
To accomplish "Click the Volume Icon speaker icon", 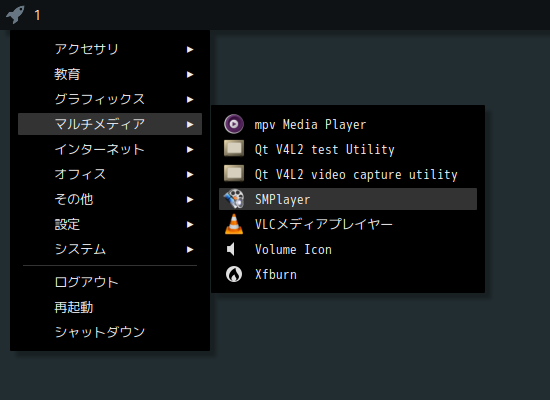I will click(x=231, y=249).
